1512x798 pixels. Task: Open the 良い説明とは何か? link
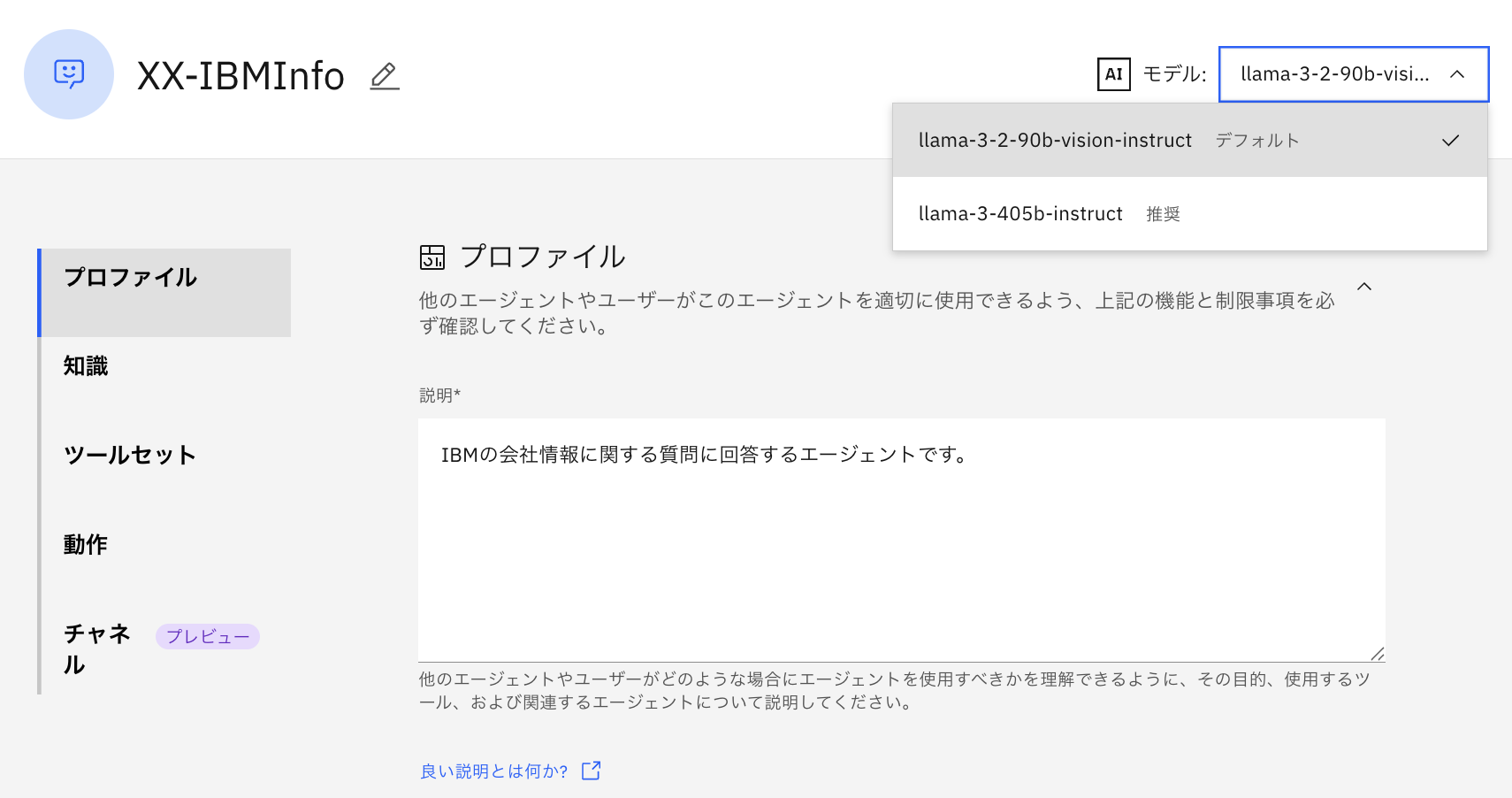click(494, 771)
